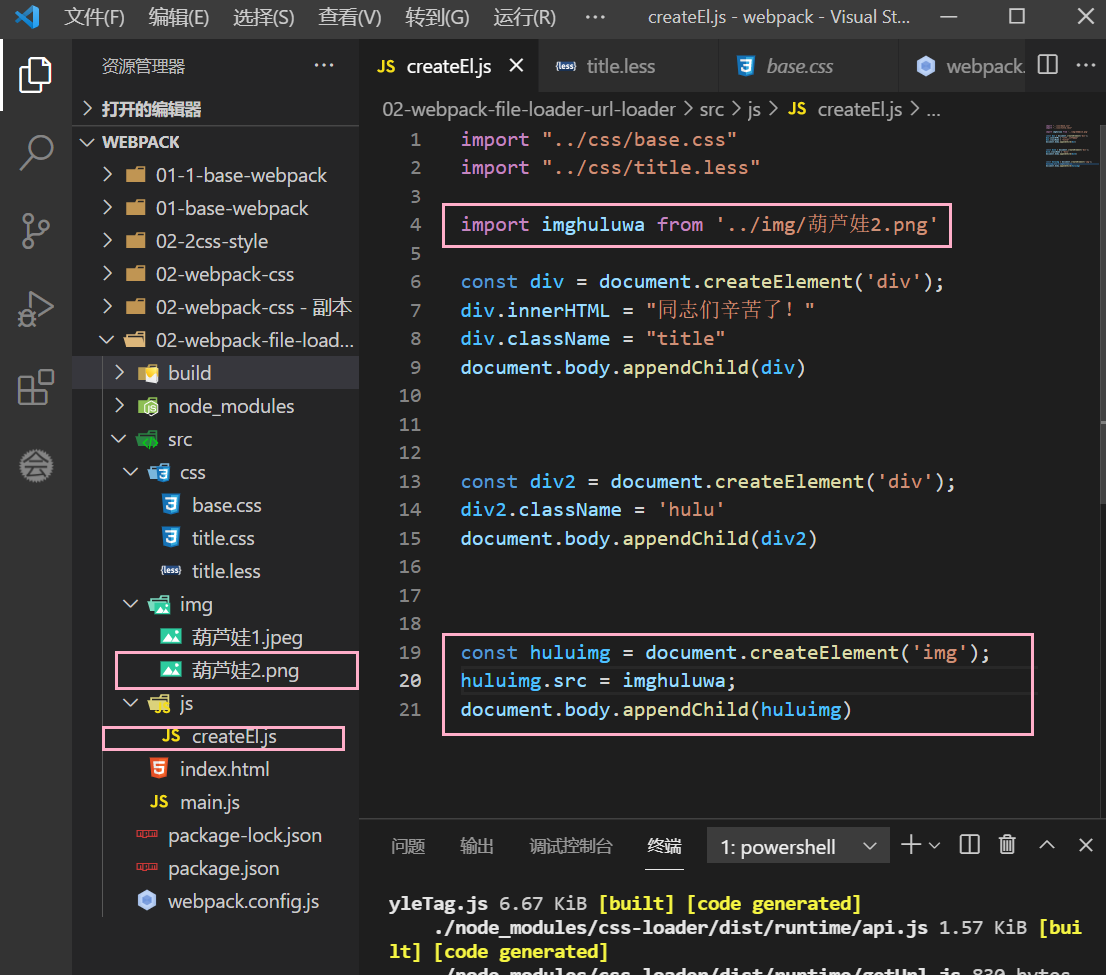The image size is (1106, 975).
Task: Expand the node_modules folder
Action: [x=230, y=406]
